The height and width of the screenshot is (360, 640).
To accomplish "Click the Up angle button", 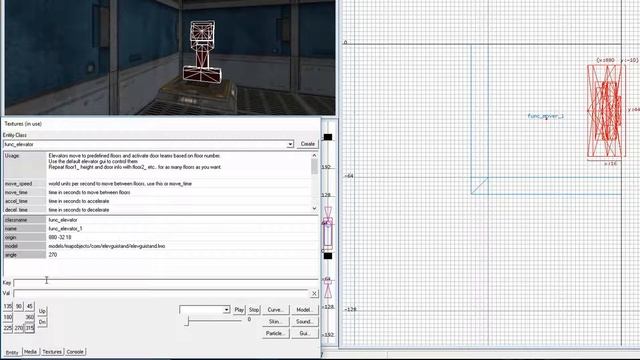I will 42,311.
